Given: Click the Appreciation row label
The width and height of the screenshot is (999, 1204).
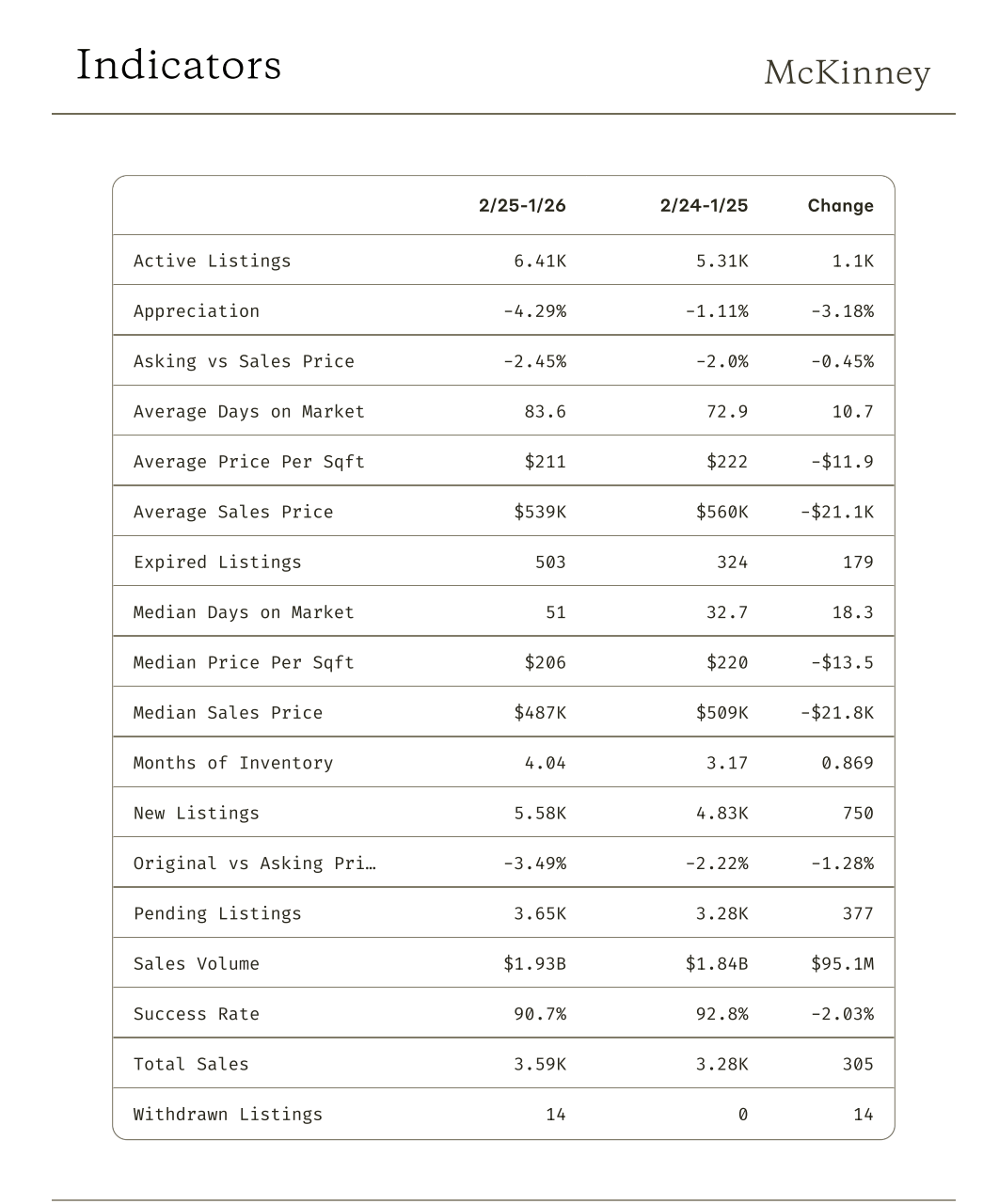Looking at the screenshot, I should [197, 311].
